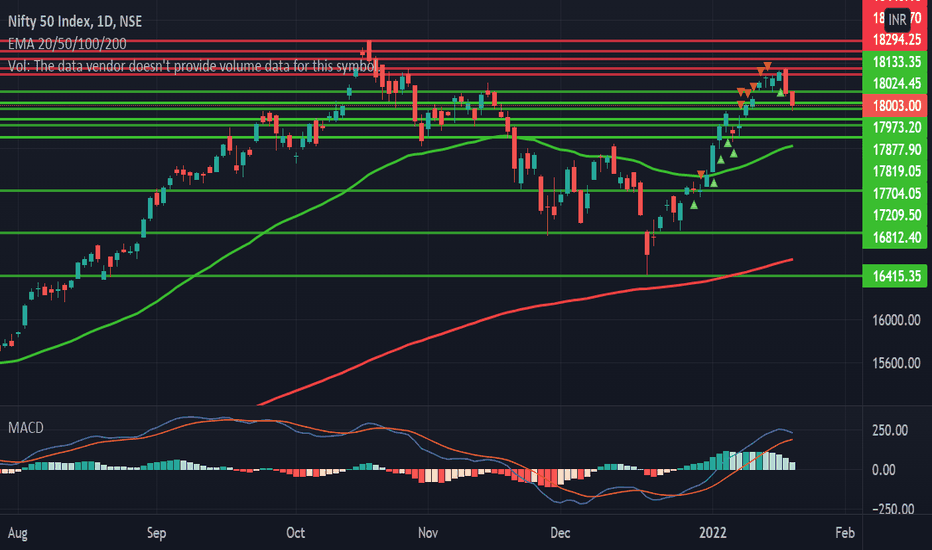Screen dimensions: 932x550
Task: Click the topmost orange down-triangle signal marker
Action: (767, 65)
